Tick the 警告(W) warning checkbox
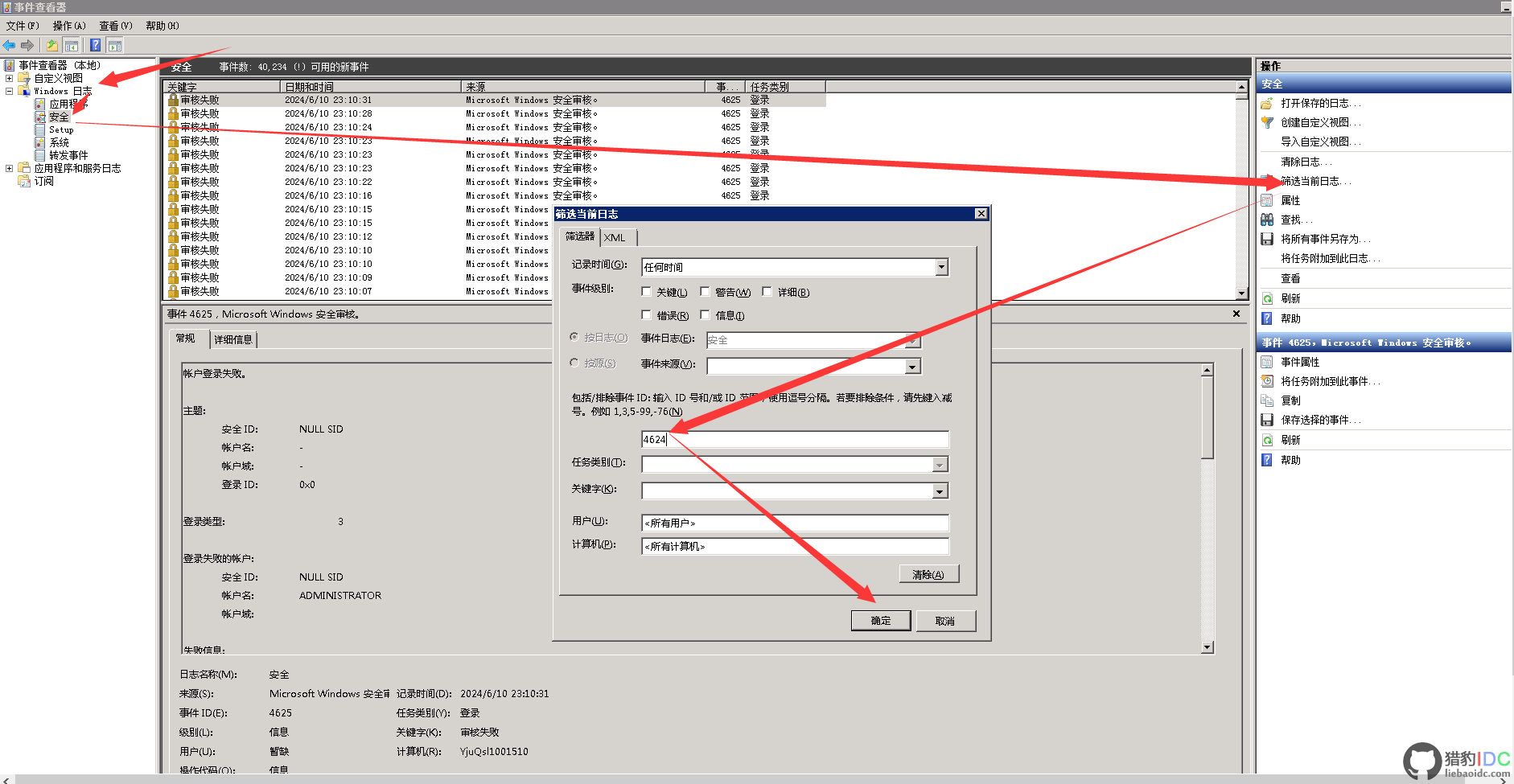 [x=705, y=292]
